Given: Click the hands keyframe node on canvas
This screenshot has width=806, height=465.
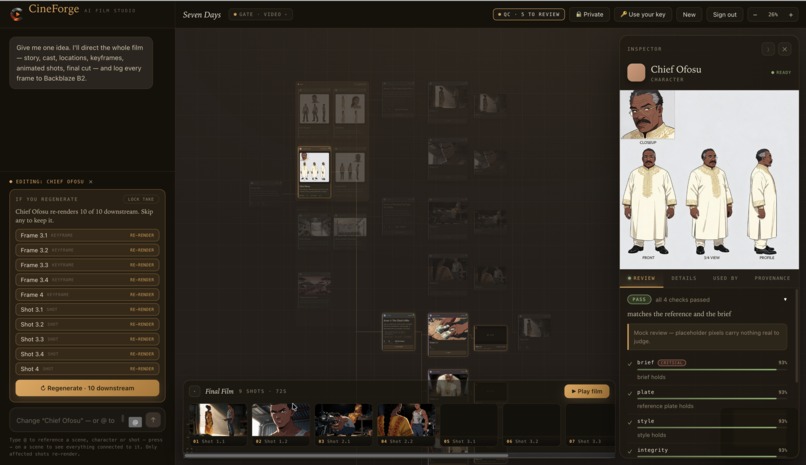Looking at the screenshot, I should [448, 334].
